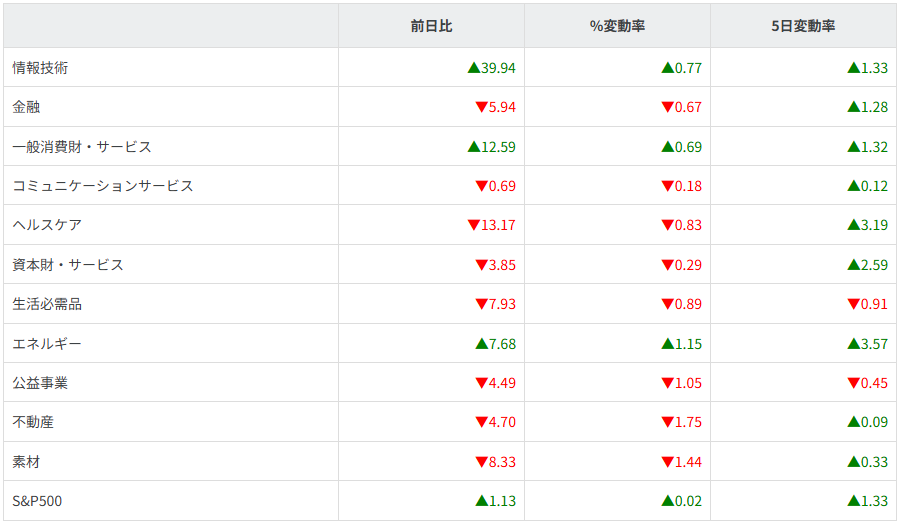Viewport: 899px width, 525px height.
Task: Click the red down arrow beside 1.75
Action: pos(668,422)
